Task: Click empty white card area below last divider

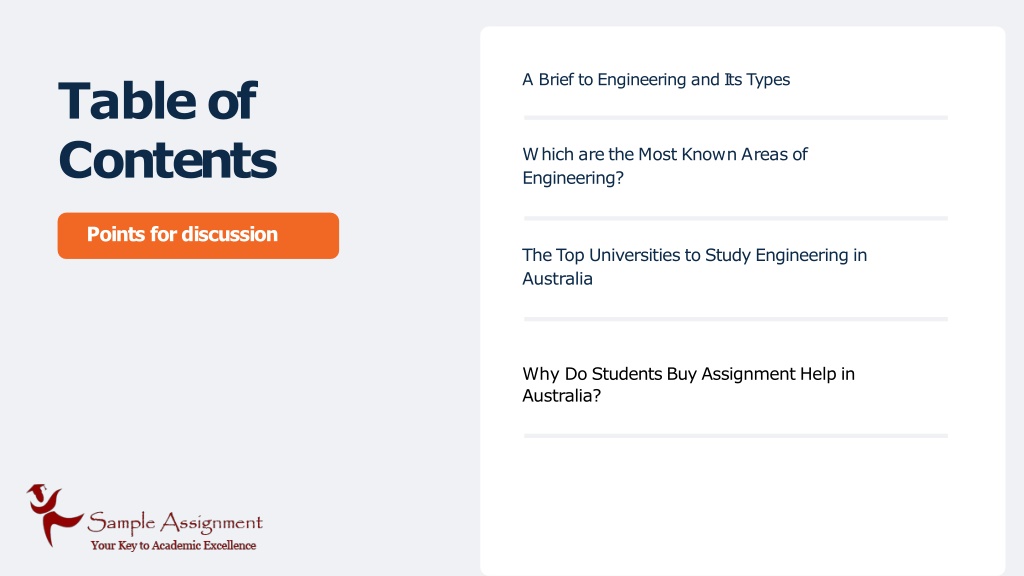Action: tap(743, 506)
